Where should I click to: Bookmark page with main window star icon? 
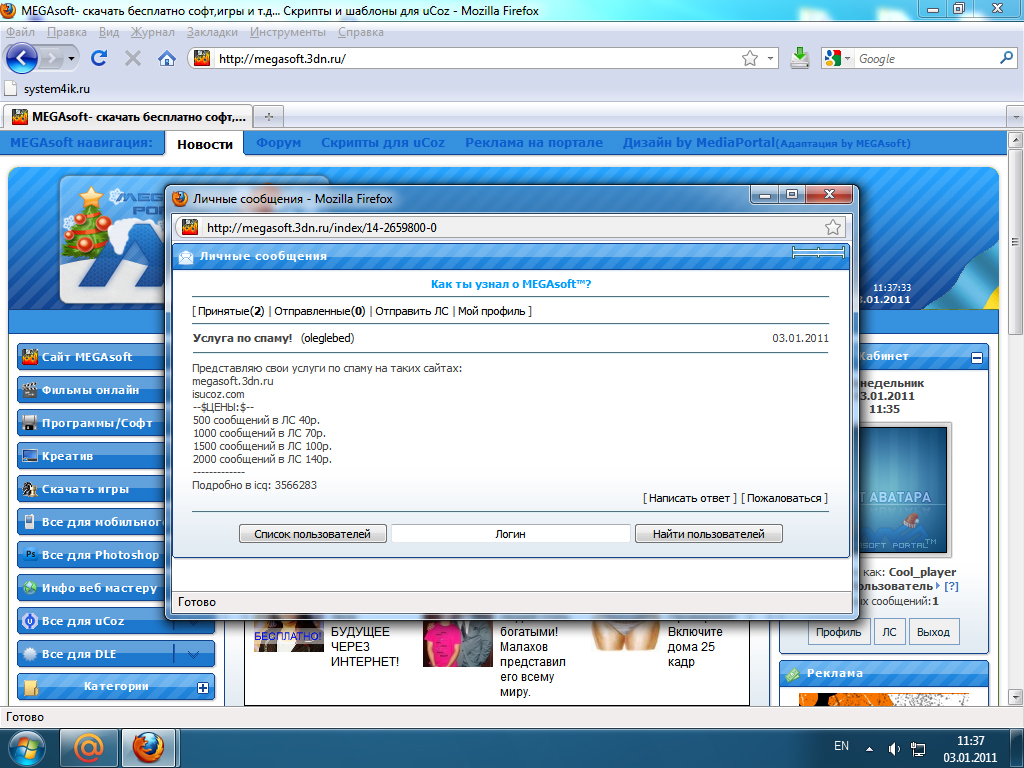coord(750,59)
